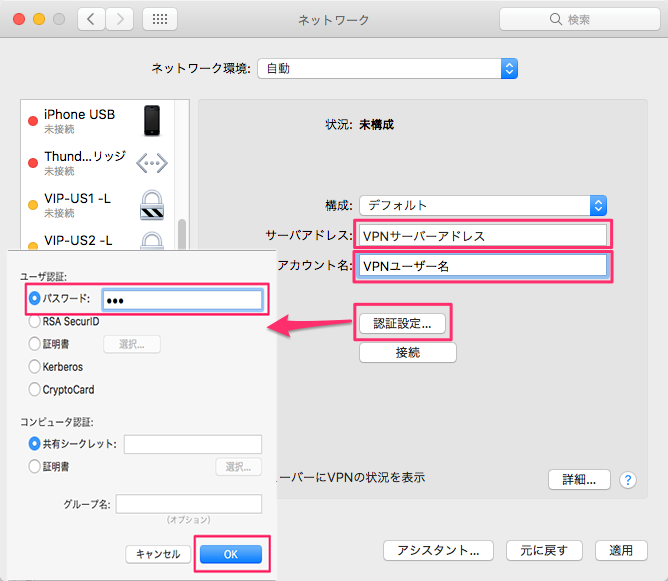Select the Kerberos radio button

(x=35, y=367)
